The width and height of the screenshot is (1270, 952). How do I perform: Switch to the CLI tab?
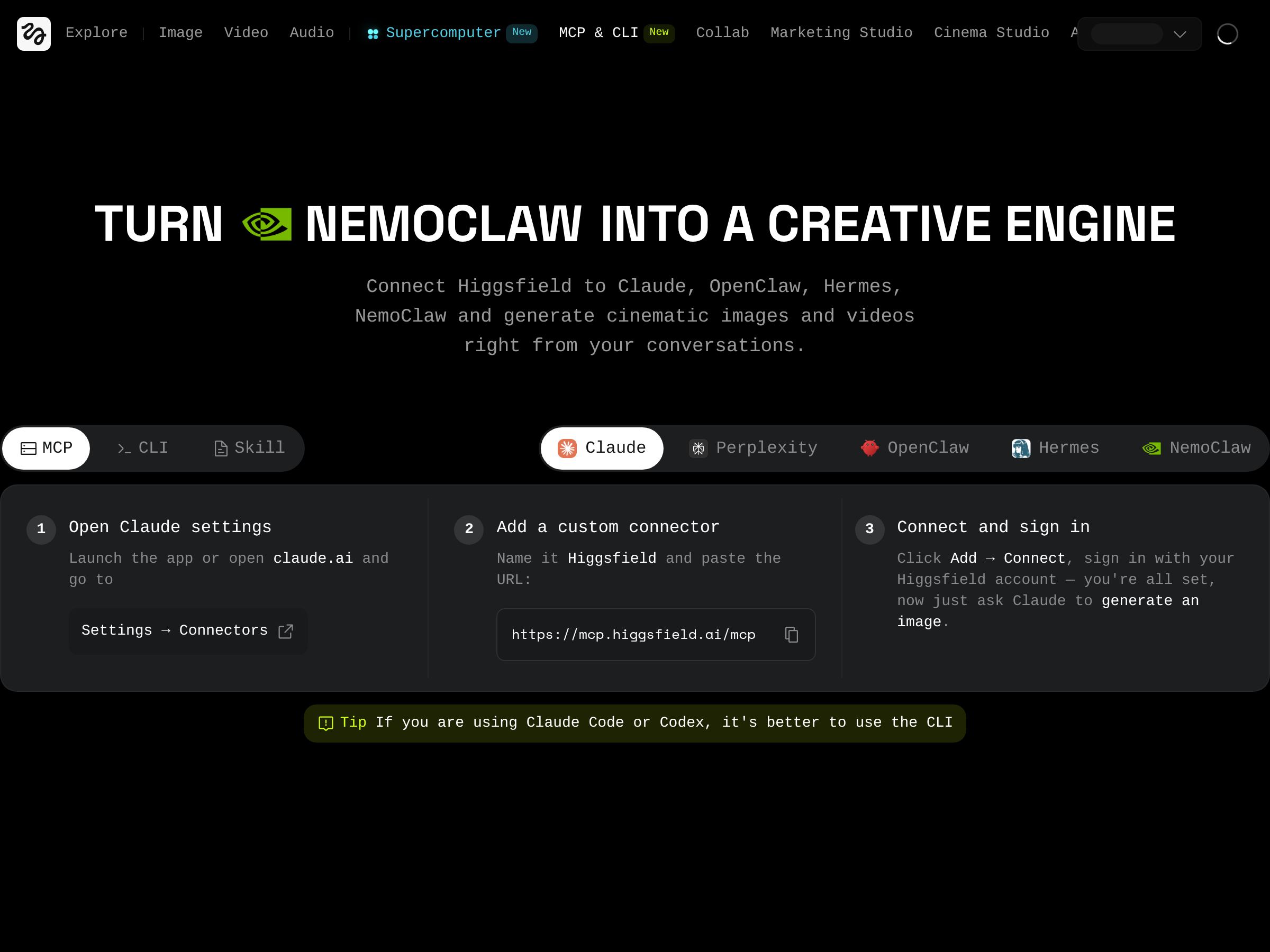tap(142, 448)
